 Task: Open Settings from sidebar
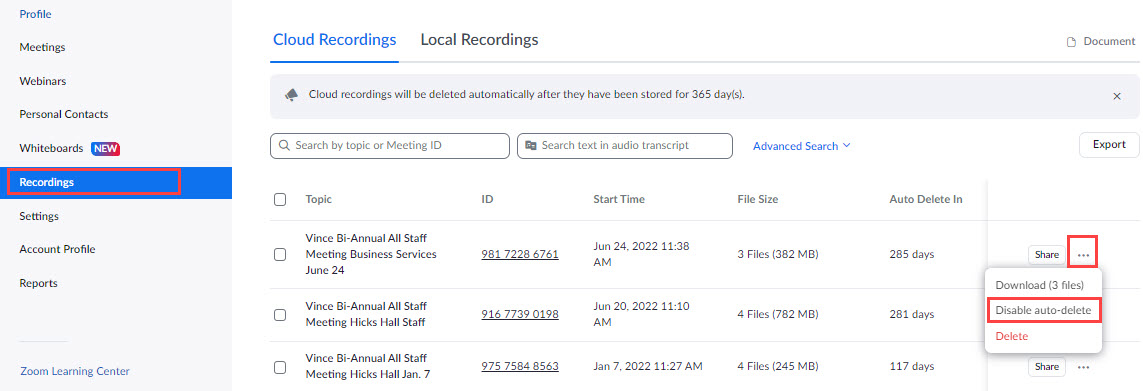tap(39, 217)
